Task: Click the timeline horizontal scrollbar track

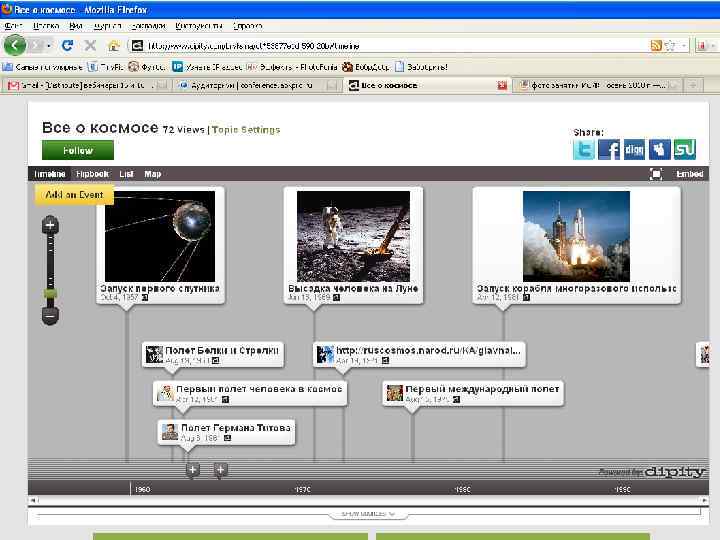Action: [x=369, y=500]
